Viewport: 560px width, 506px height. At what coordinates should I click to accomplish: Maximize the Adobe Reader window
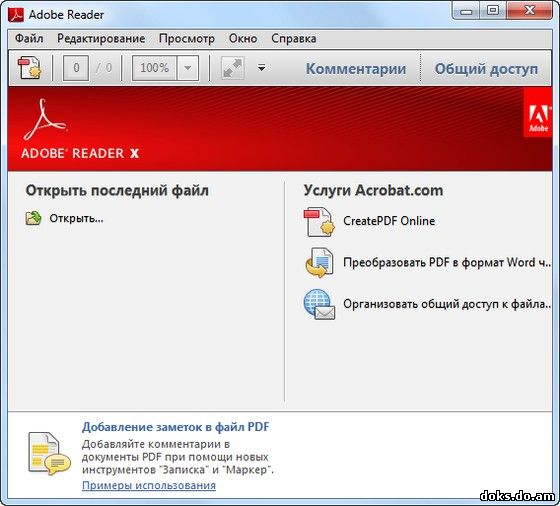click(493, 11)
